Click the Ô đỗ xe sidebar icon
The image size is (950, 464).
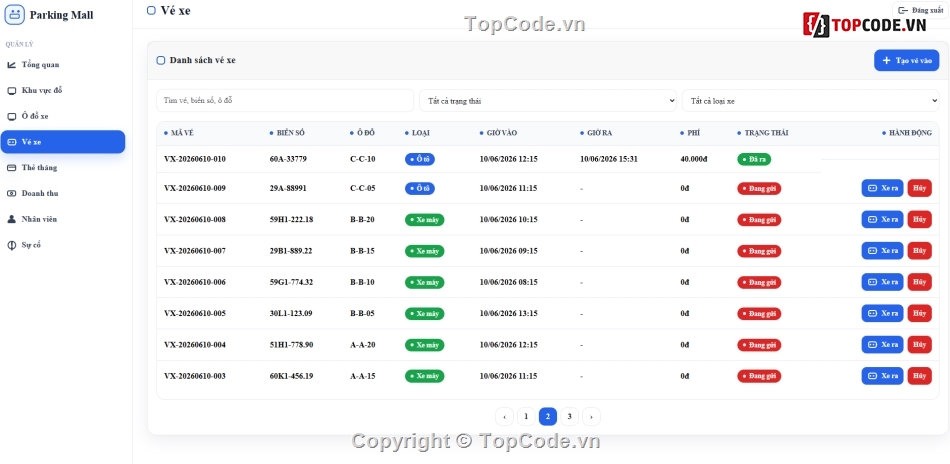pyautogui.click(x=12, y=116)
